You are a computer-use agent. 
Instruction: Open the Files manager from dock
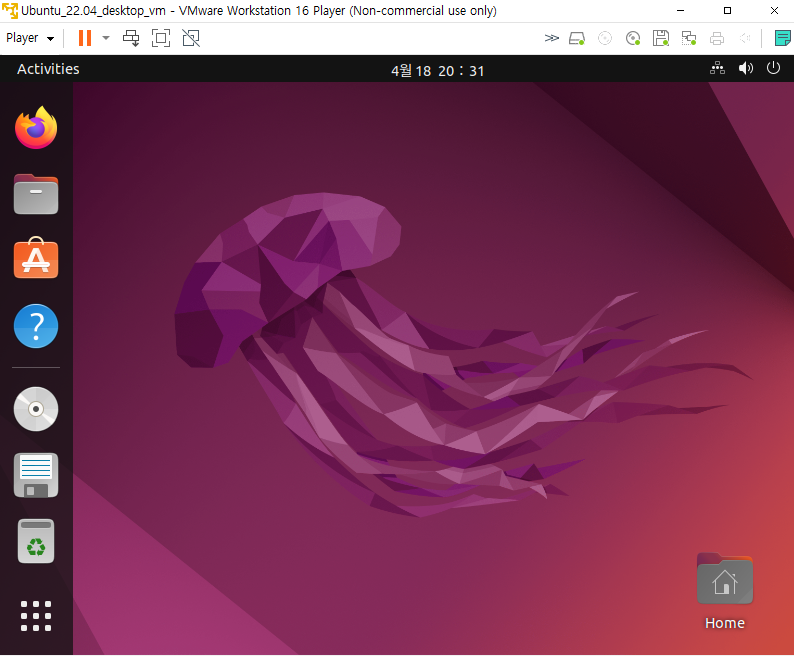coord(36,194)
